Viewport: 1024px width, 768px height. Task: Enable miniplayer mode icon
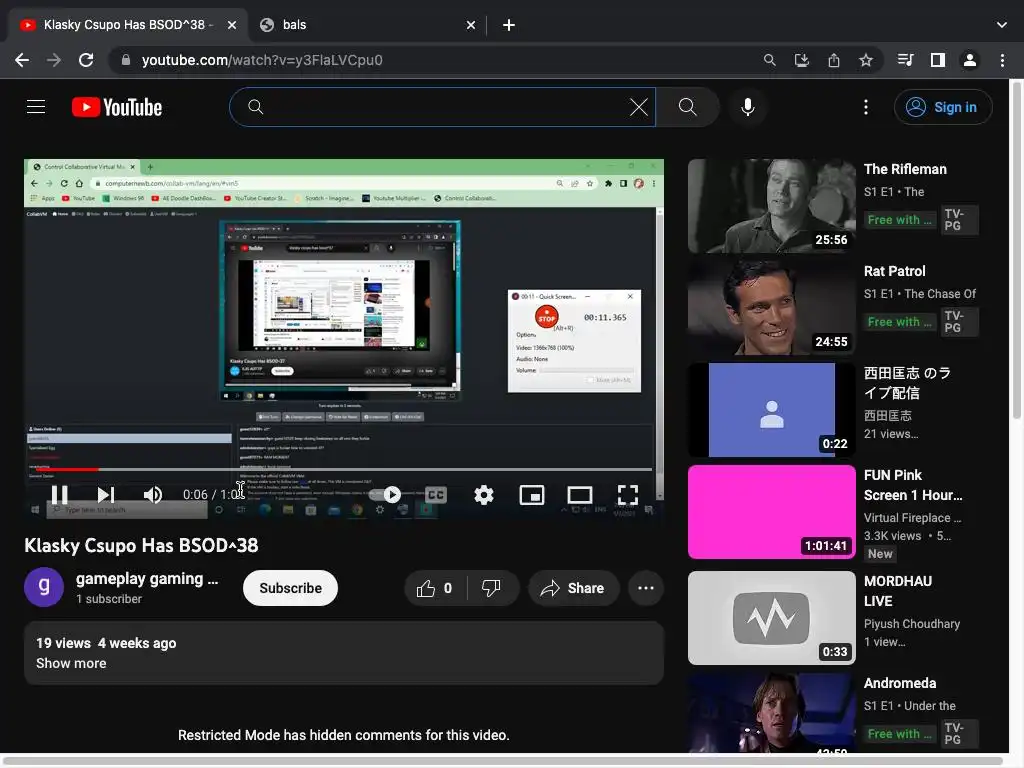[532, 494]
